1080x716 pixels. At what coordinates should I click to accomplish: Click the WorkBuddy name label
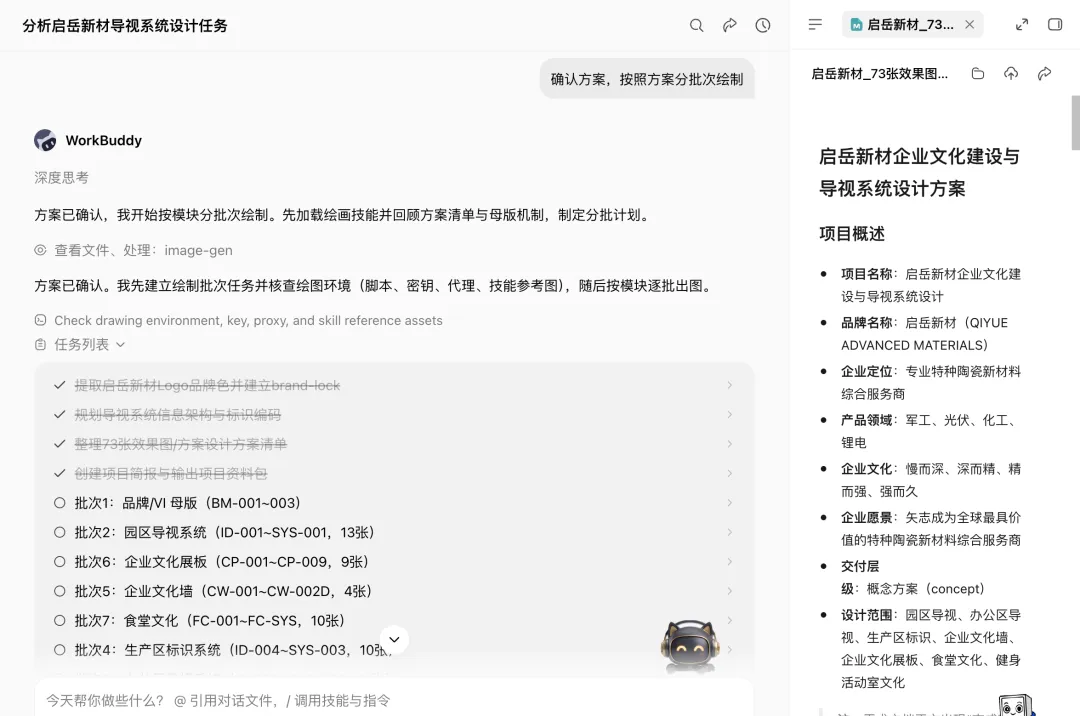103,140
